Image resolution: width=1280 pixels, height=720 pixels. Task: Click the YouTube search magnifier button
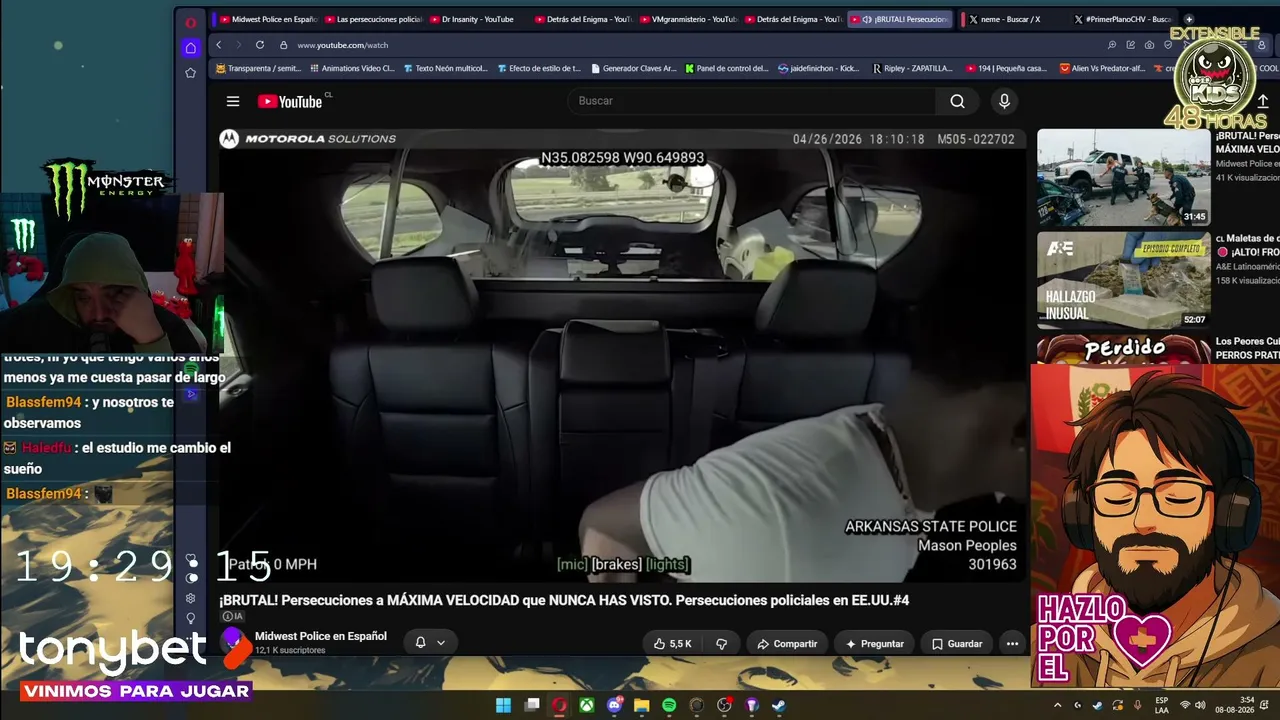[x=957, y=101]
